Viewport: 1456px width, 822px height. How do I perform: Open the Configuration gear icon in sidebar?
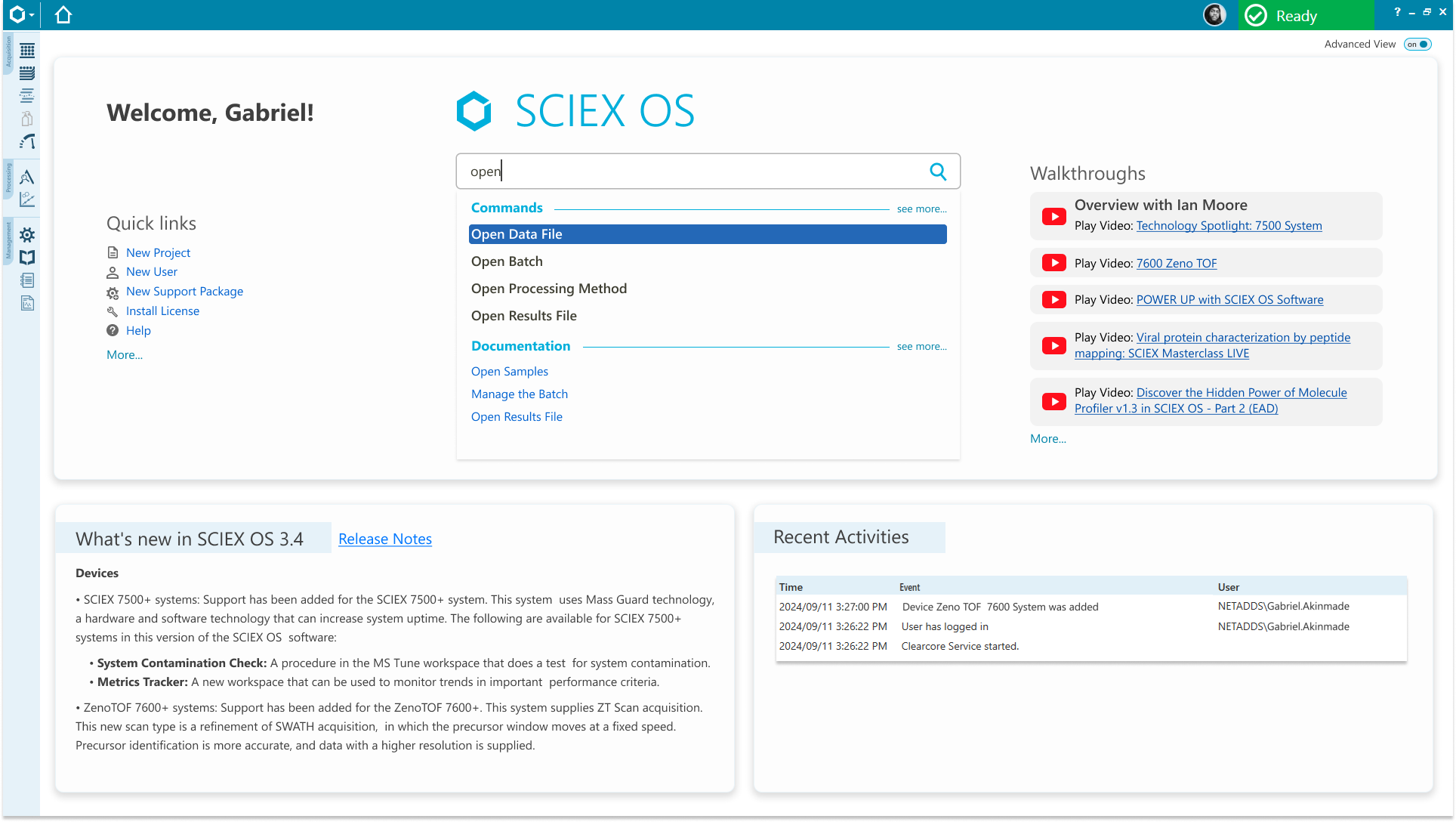tap(27, 235)
